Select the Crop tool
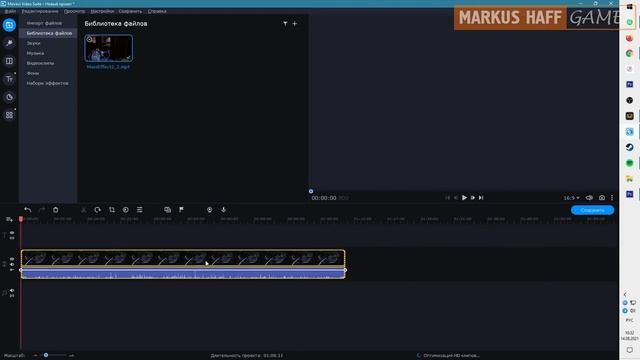640x360 pixels. (x=111, y=210)
